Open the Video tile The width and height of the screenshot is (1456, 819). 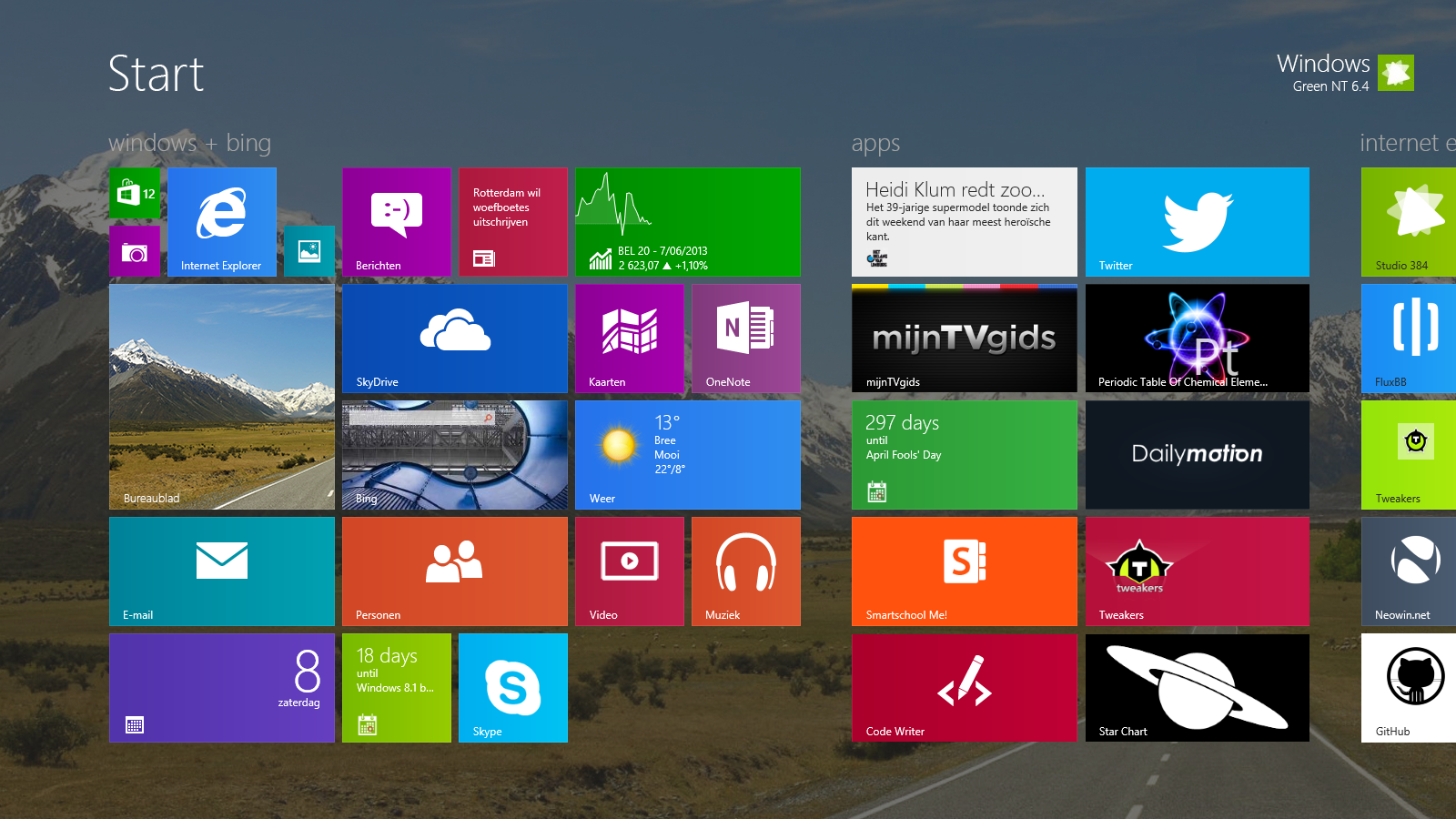630,571
